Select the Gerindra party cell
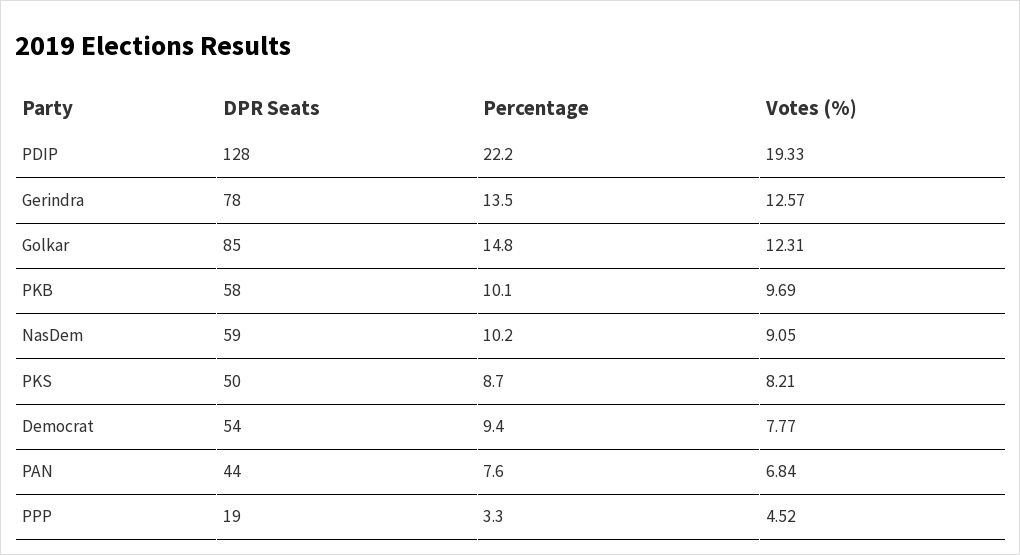Image resolution: width=1020 pixels, height=555 pixels. tap(53, 200)
